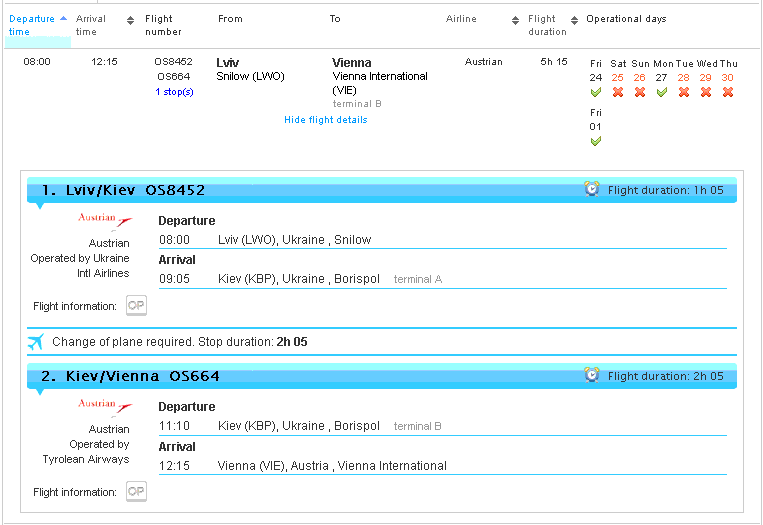Click the Austrian logo in the Kiev/Vienna segment

tap(104, 407)
